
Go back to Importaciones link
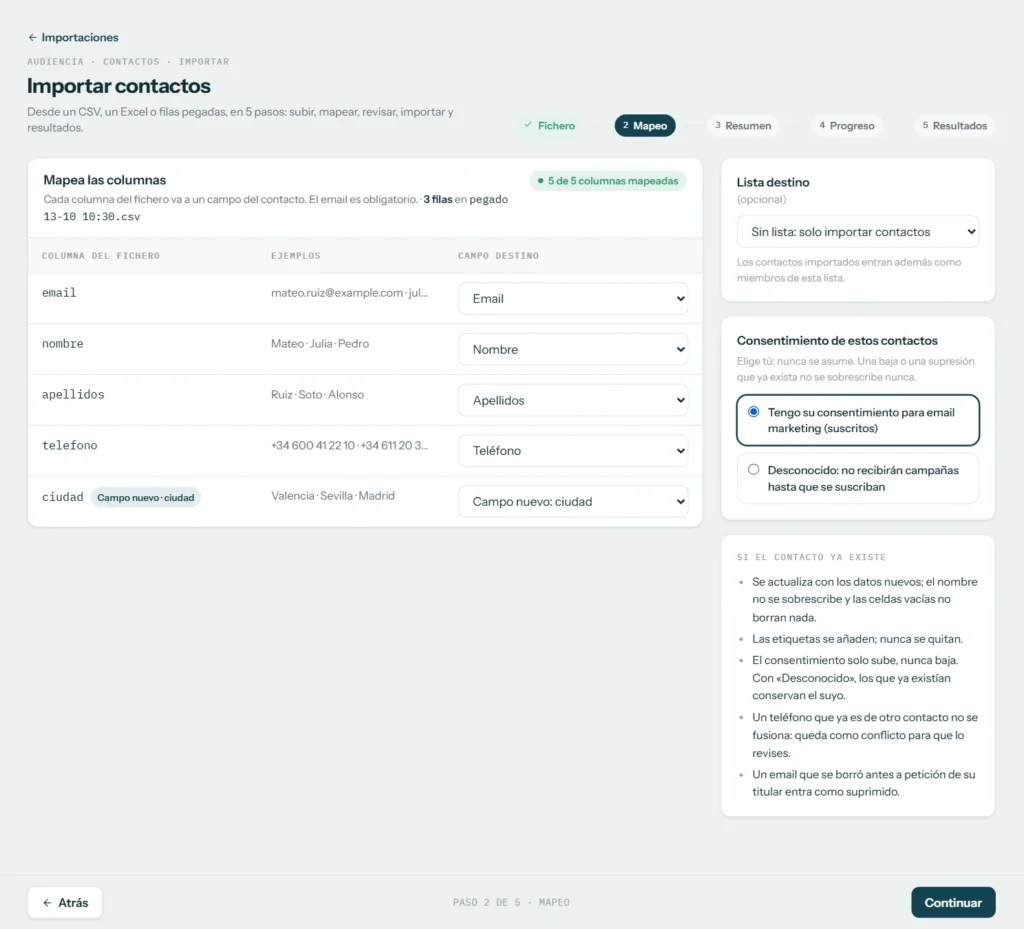(73, 37)
